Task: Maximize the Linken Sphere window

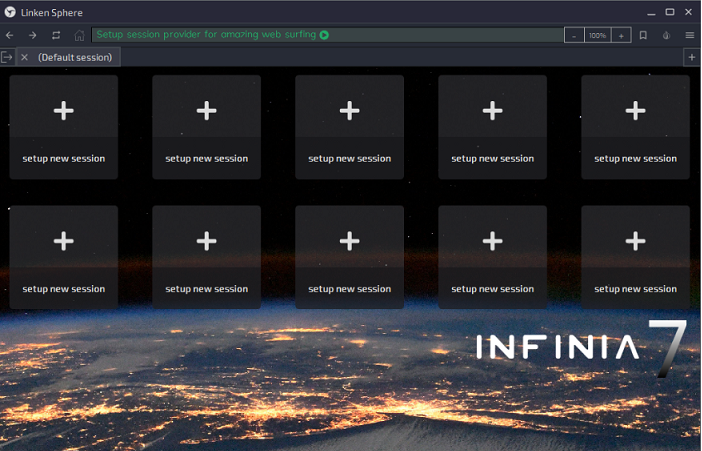Action: [x=670, y=12]
